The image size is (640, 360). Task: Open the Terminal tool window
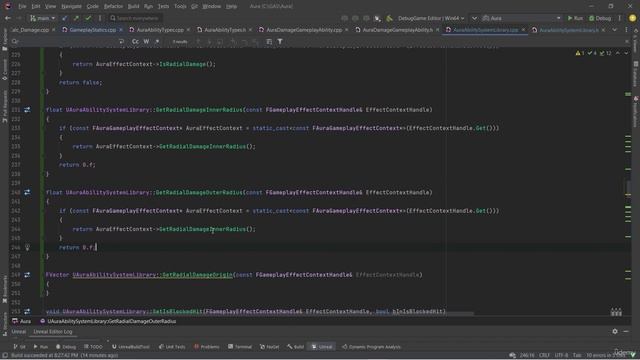click(240, 347)
